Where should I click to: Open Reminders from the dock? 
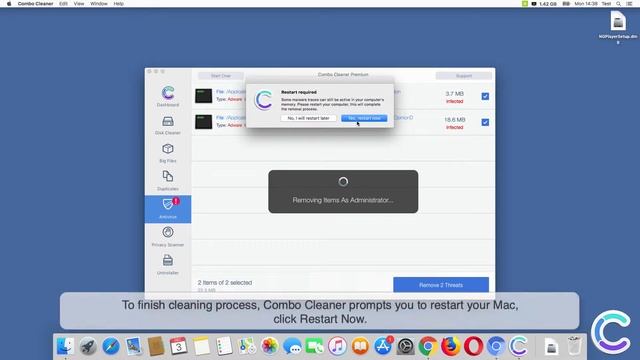click(x=224, y=346)
